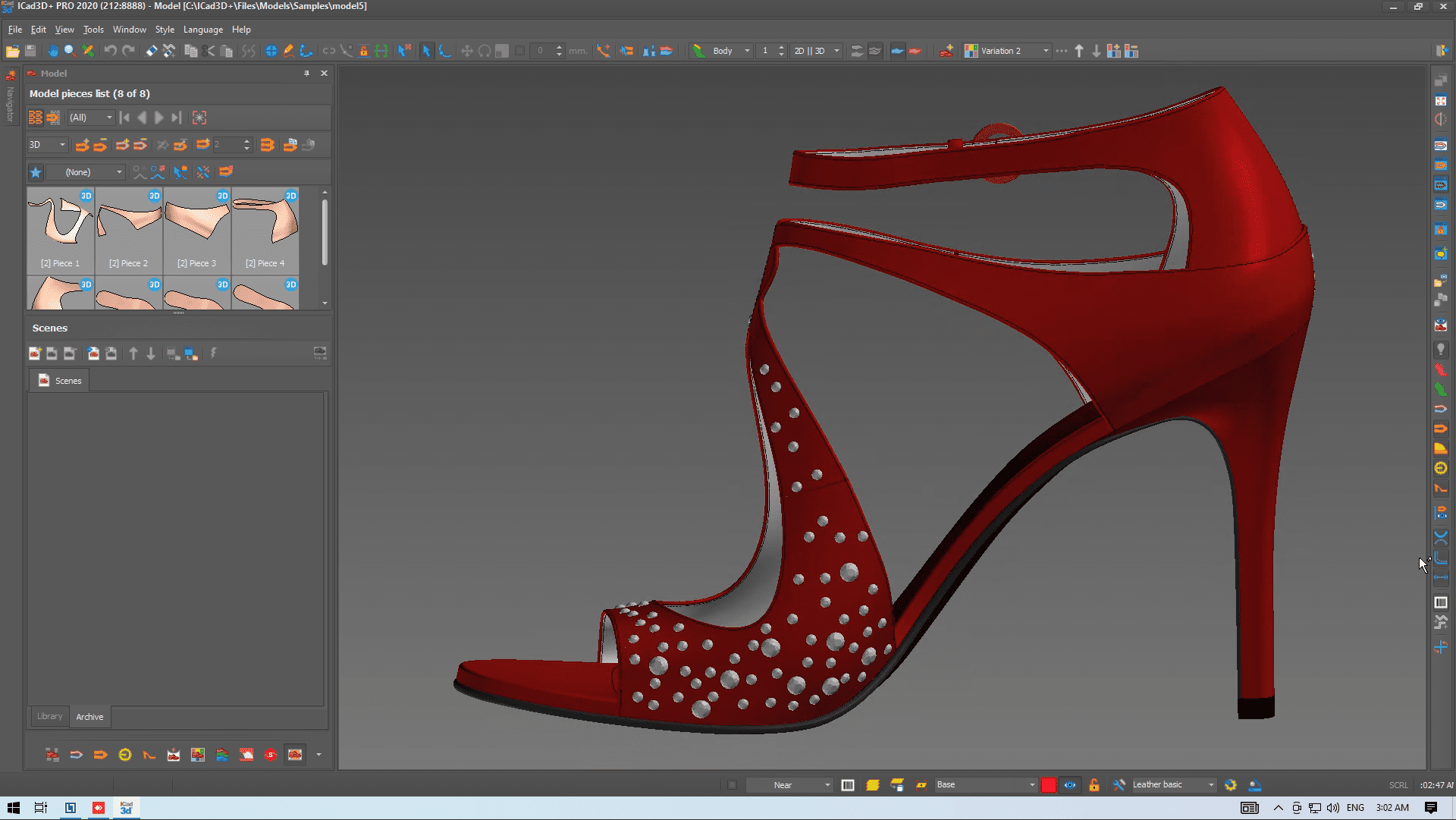1456x820 pixels.
Task: Activate the Zoom magnifier tool
Action: point(70,51)
